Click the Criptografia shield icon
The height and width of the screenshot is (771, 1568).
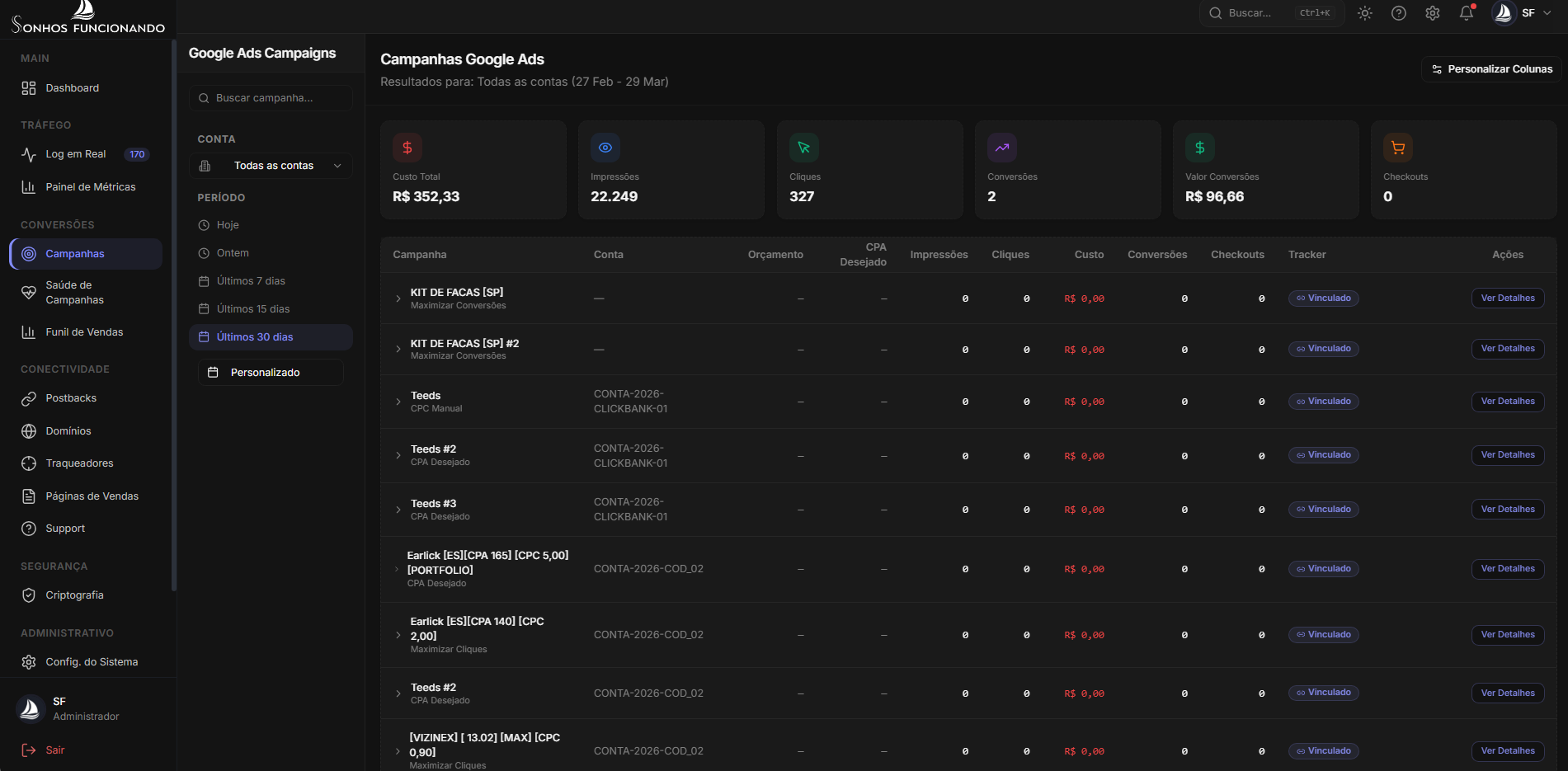pos(29,595)
